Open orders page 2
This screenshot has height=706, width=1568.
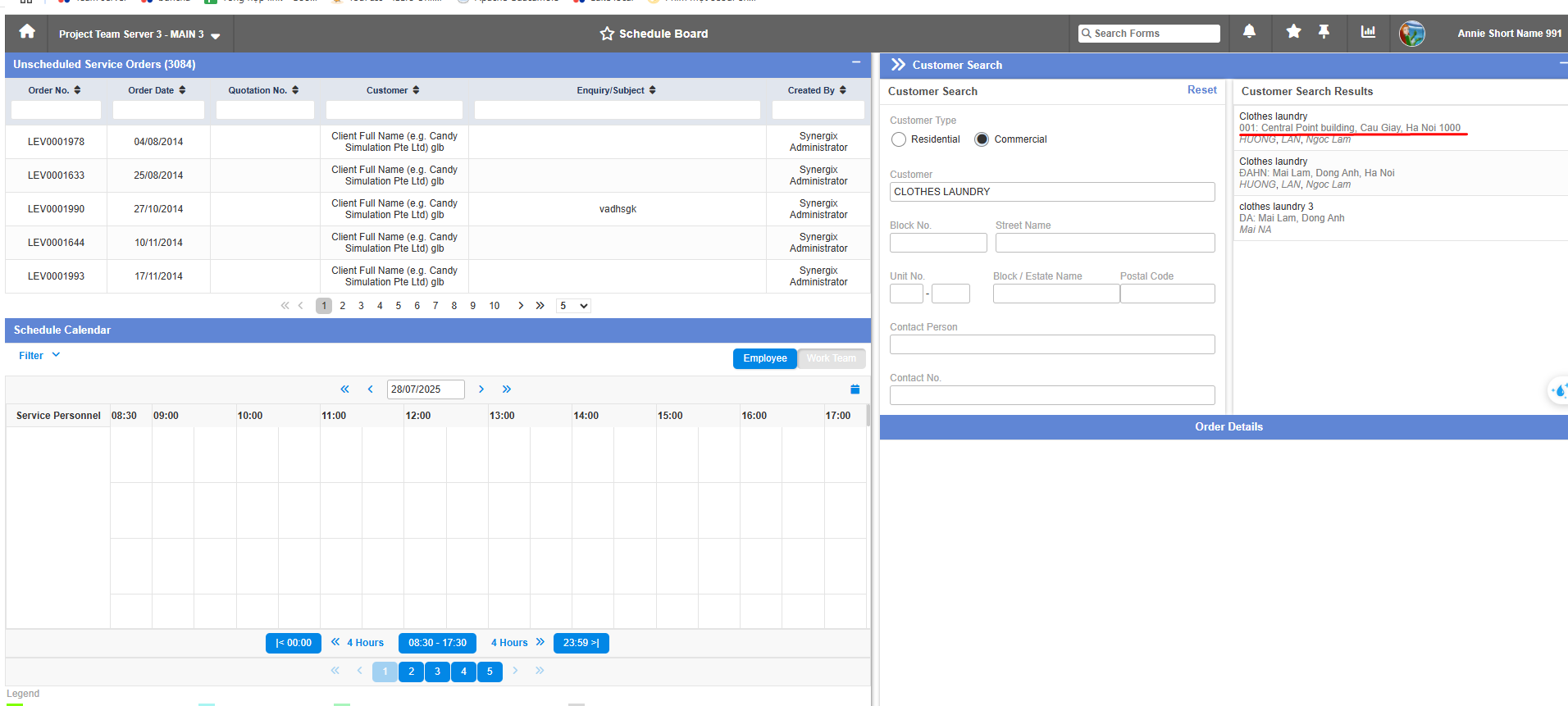coord(342,306)
